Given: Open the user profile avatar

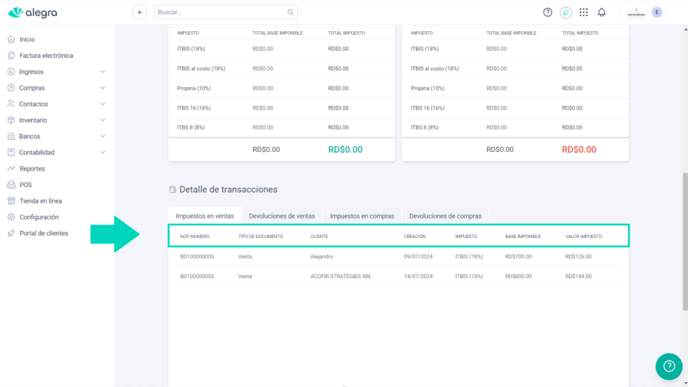Looking at the screenshot, I should [657, 12].
